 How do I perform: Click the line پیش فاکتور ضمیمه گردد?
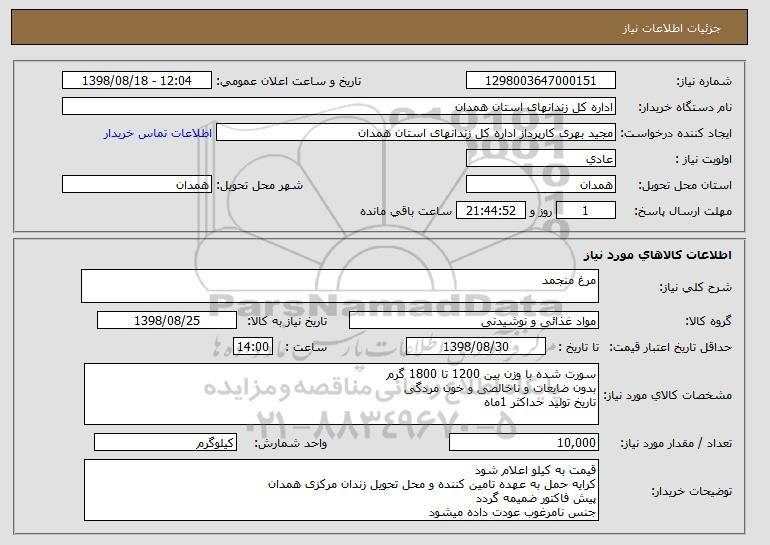(536, 498)
